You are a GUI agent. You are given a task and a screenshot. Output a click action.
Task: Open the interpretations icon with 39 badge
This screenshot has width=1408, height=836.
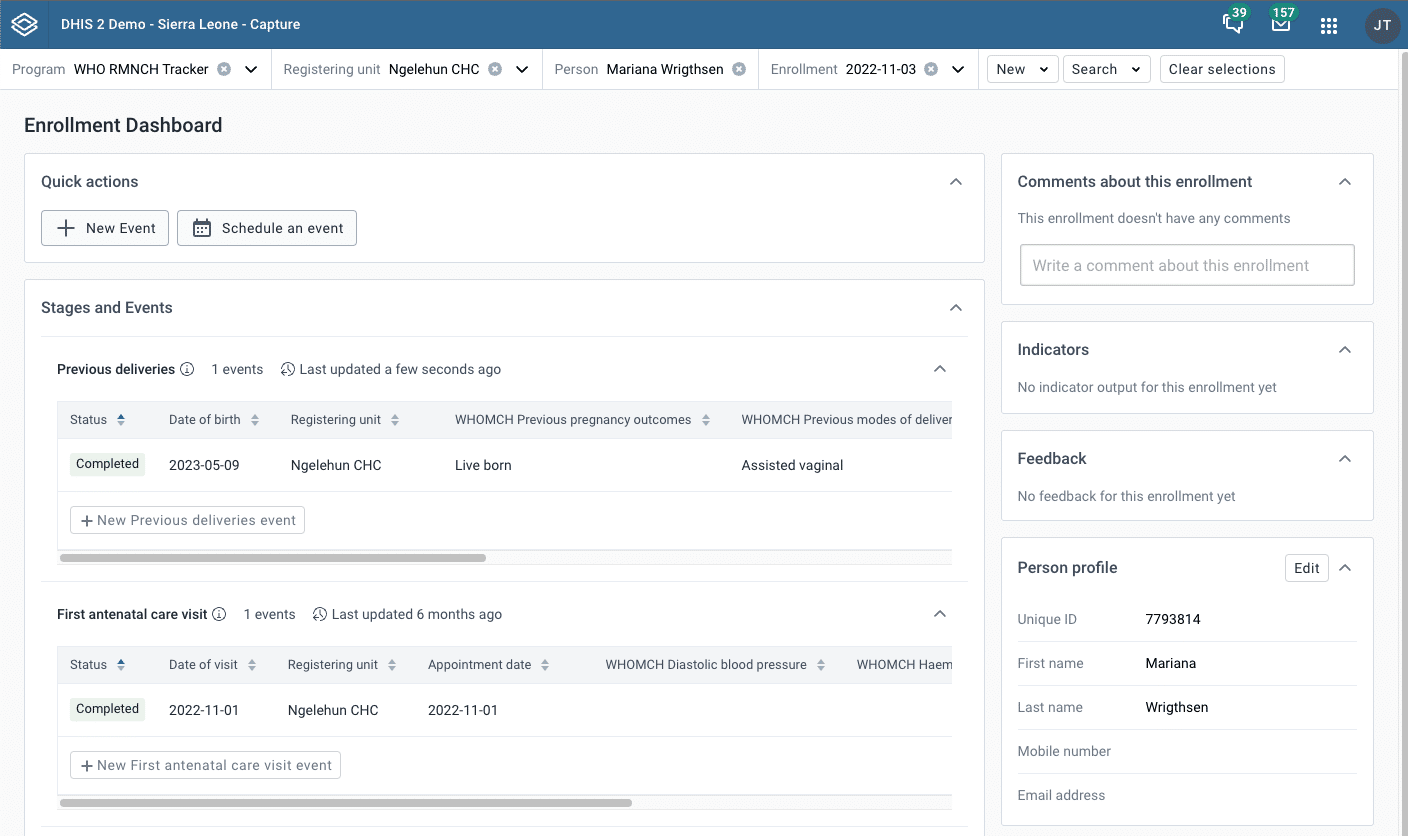click(x=1234, y=24)
